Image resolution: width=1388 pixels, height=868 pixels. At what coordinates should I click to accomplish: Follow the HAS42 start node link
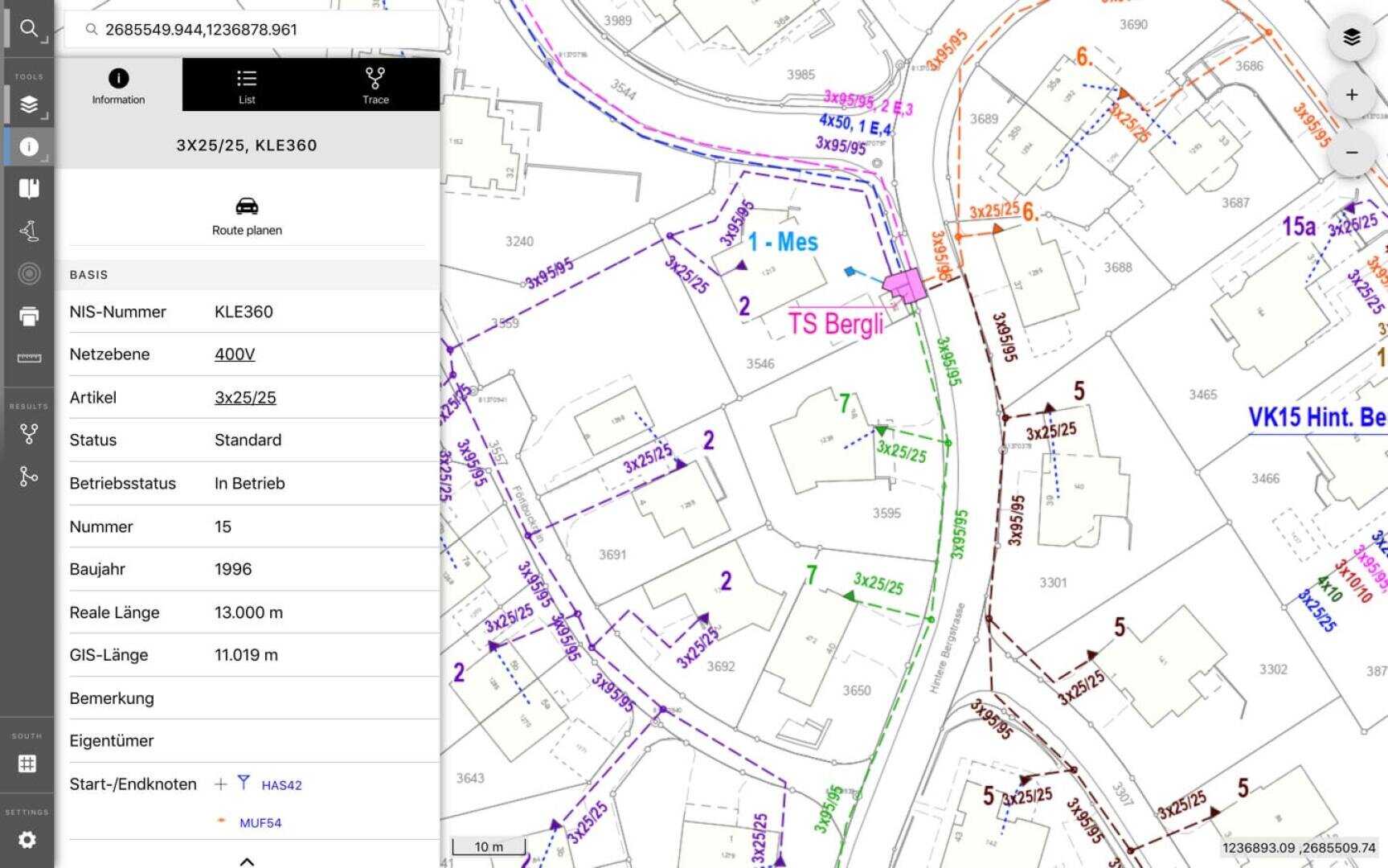pyautogui.click(x=281, y=785)
